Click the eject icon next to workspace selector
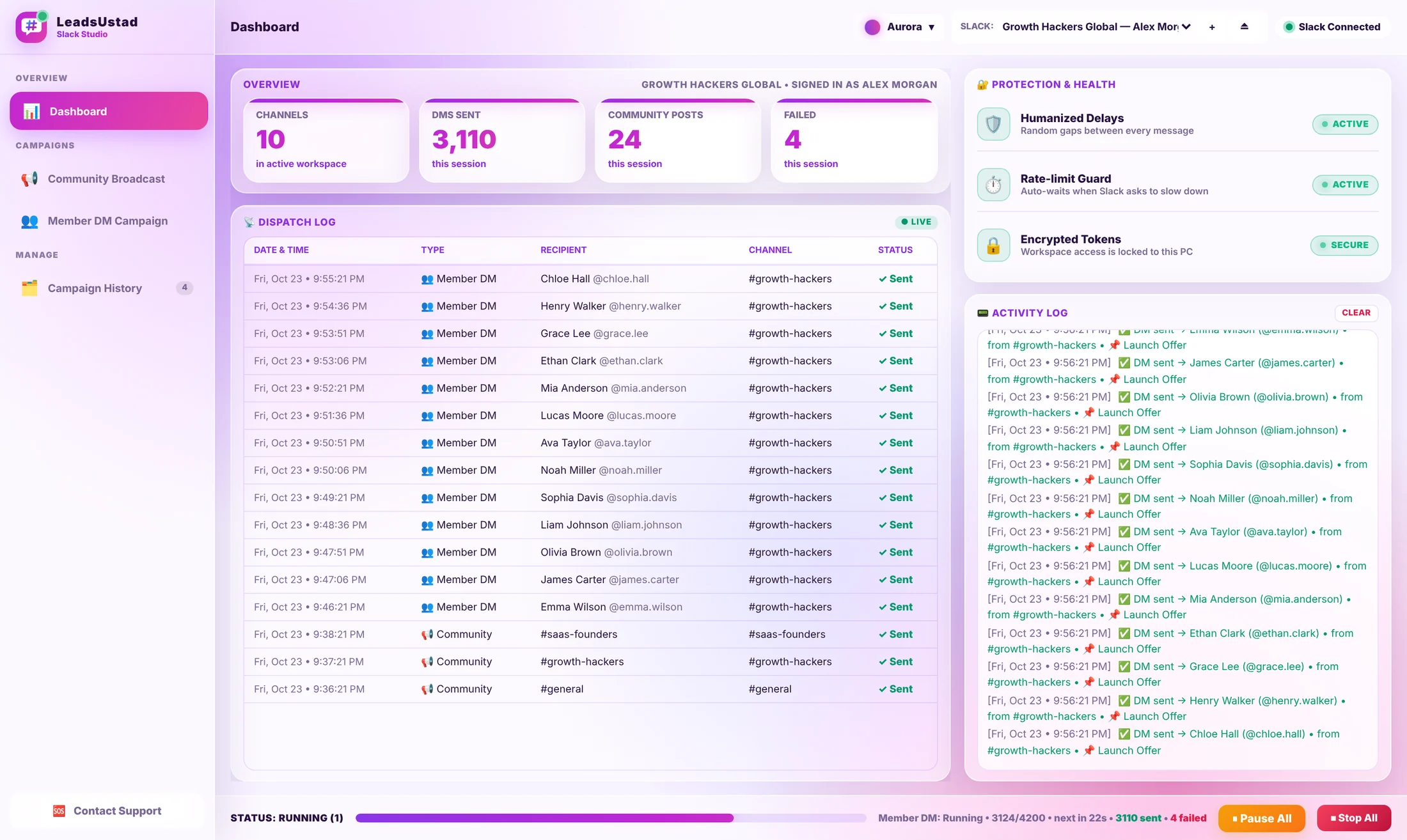1407x840 pixels. [1244, 27]
